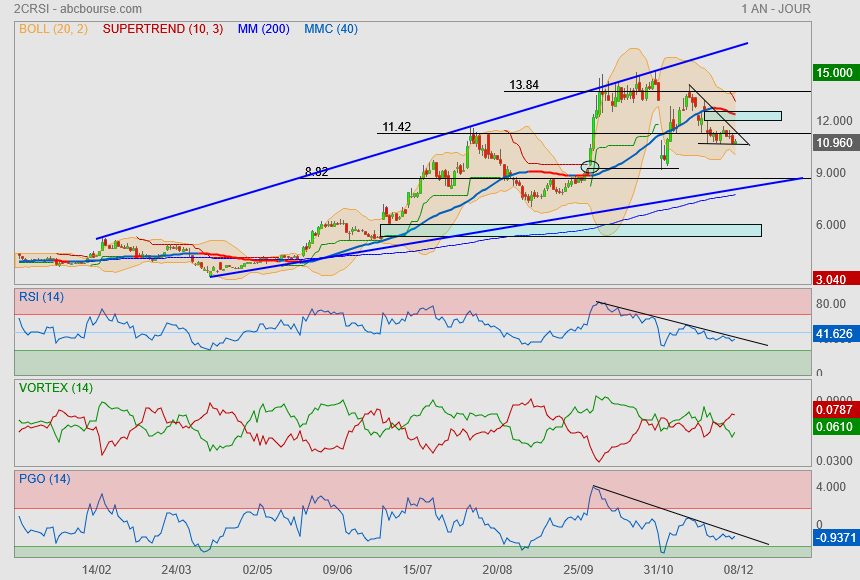Screen dimensions: 860x580
Task: Click the MM (200) moving average label
Action: [264, 29]
